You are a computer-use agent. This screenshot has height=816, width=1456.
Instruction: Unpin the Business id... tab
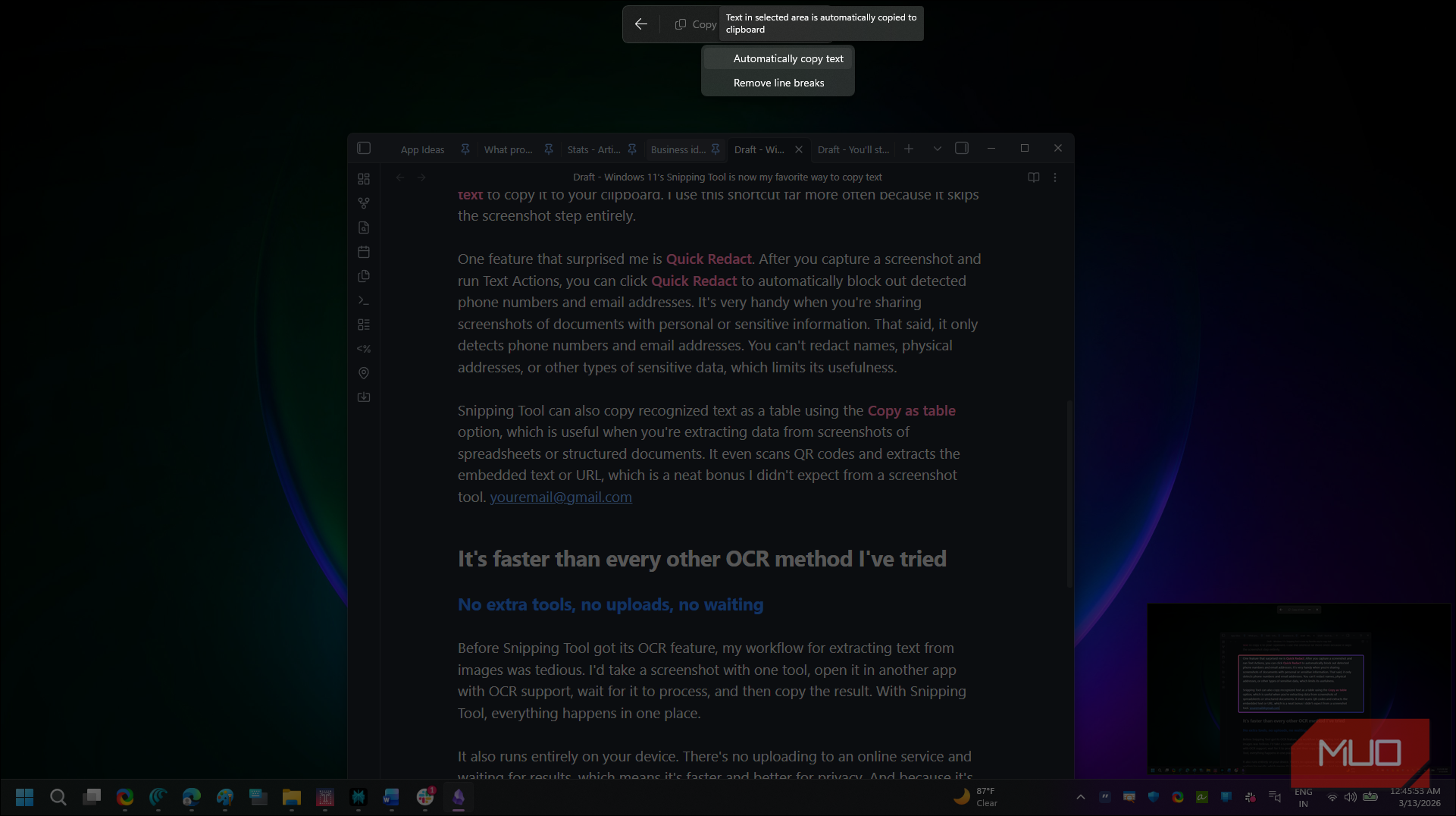tap(715, 149)
